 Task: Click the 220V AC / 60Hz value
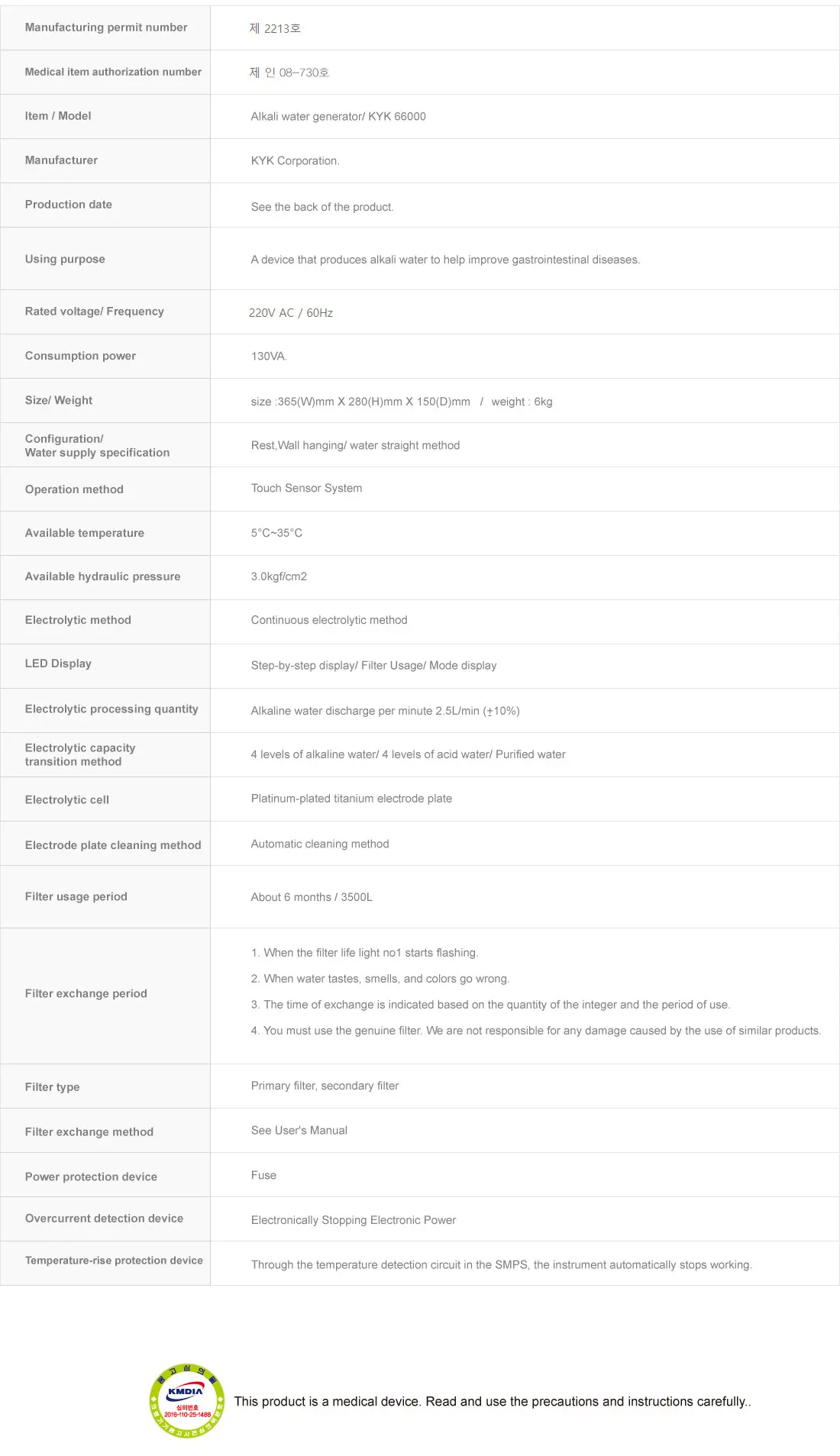[291, 313]
